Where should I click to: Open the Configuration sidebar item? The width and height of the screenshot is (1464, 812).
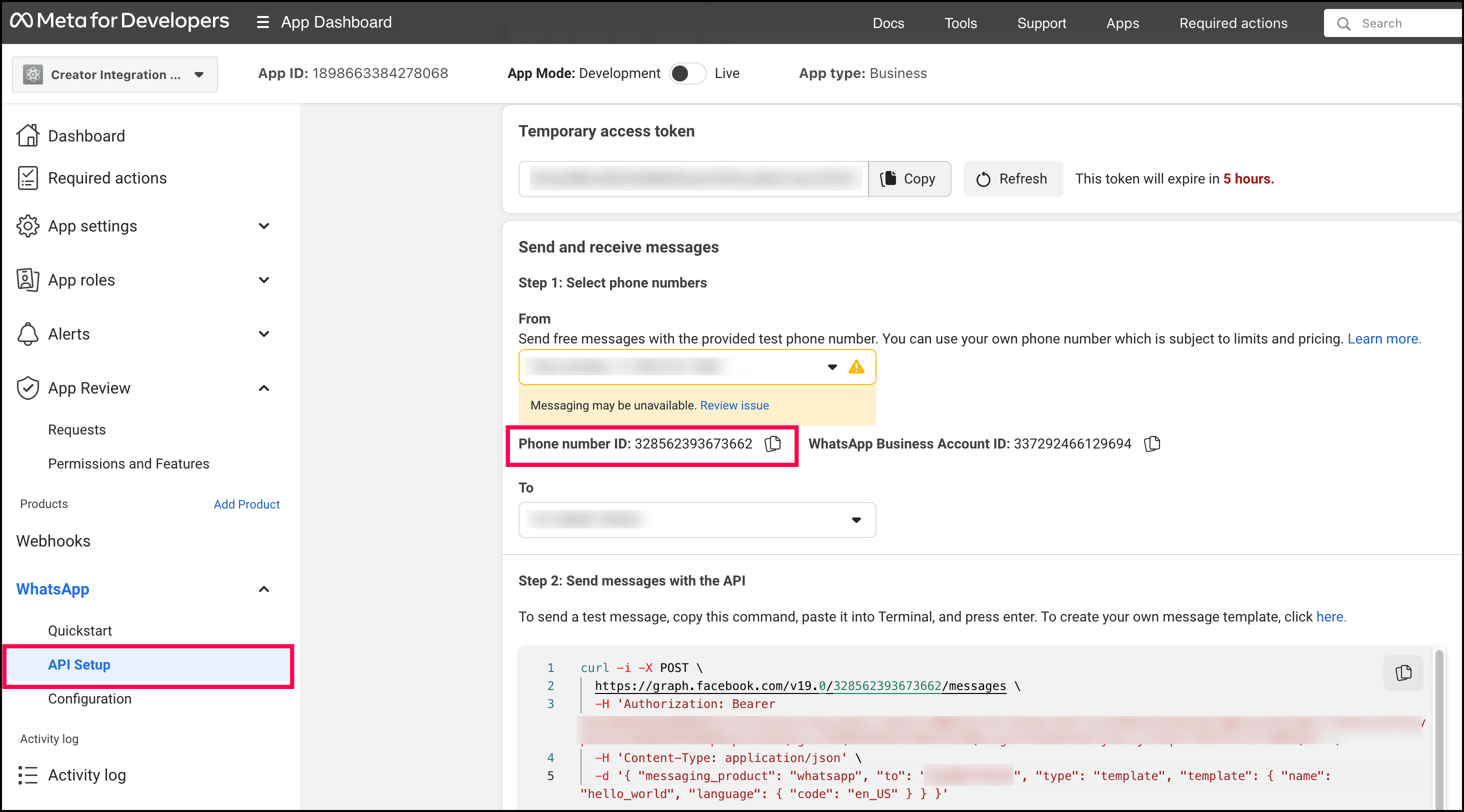coord(90,699)
